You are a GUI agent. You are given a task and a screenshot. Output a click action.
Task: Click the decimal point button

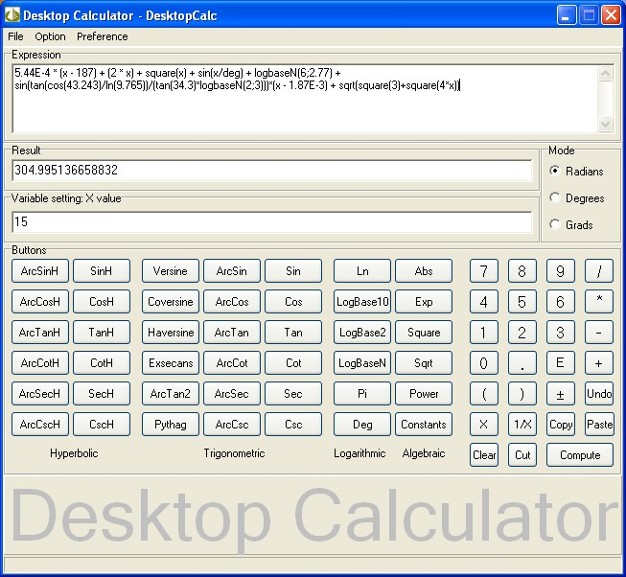522,363
